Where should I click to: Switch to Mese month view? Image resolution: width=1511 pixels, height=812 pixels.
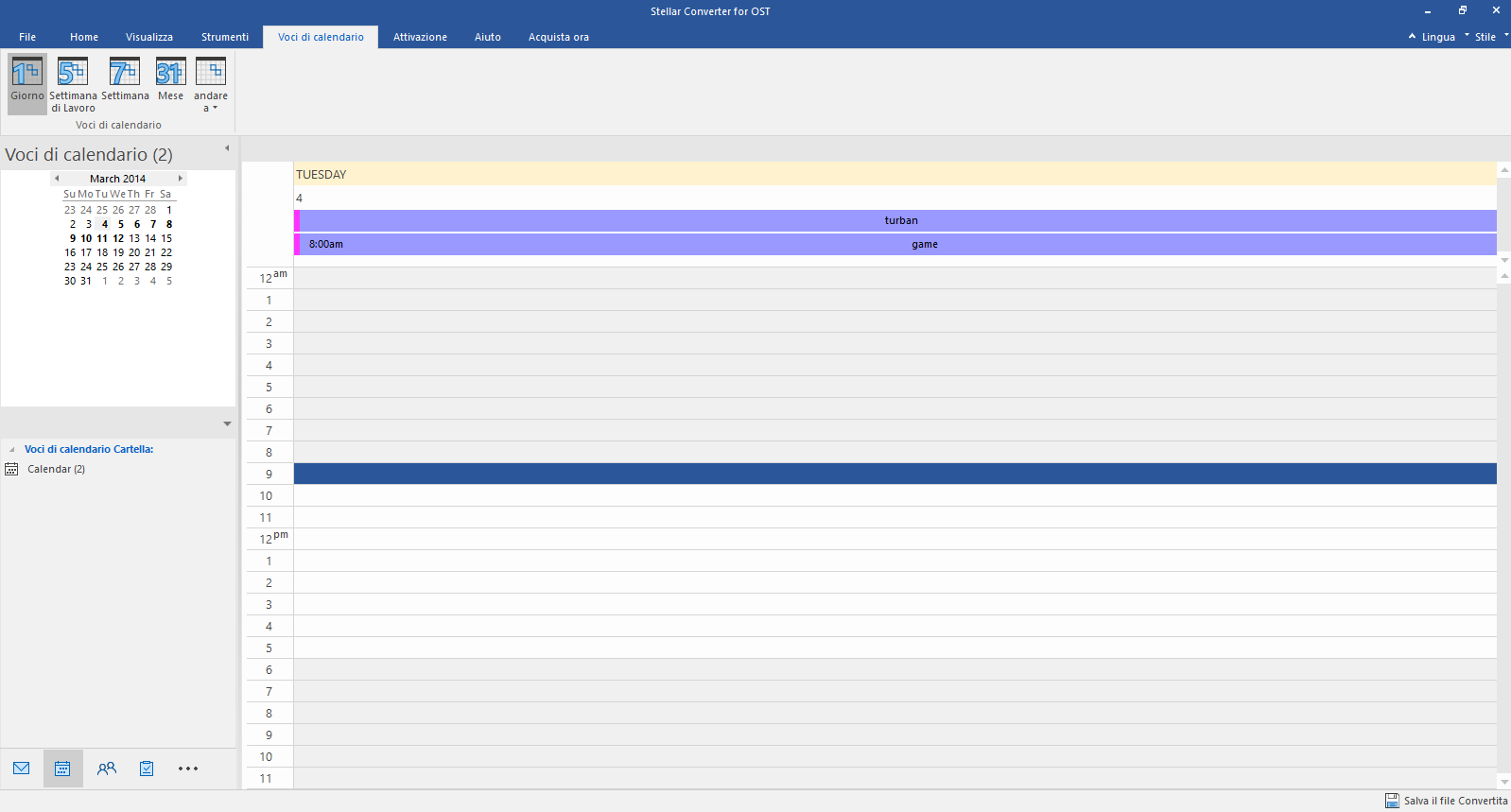pos(171,79)
